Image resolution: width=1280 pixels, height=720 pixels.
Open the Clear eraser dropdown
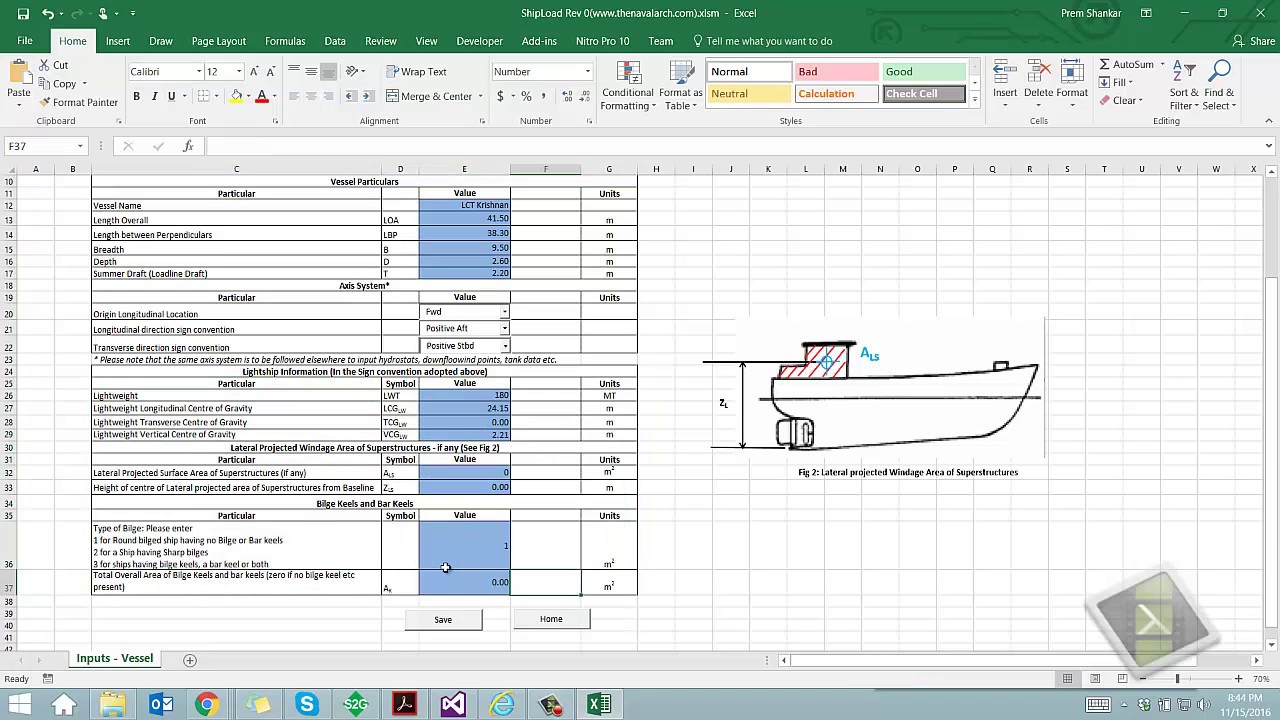pos(1119,100)
